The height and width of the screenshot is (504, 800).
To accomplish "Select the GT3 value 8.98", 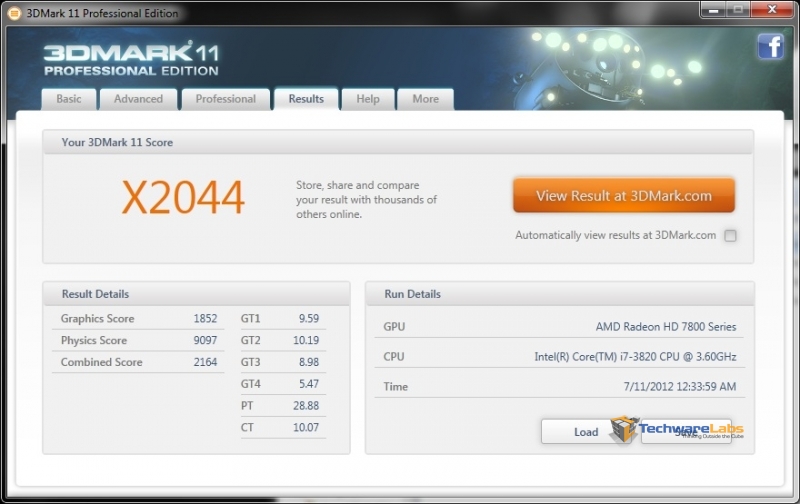I will pos(309,362).
